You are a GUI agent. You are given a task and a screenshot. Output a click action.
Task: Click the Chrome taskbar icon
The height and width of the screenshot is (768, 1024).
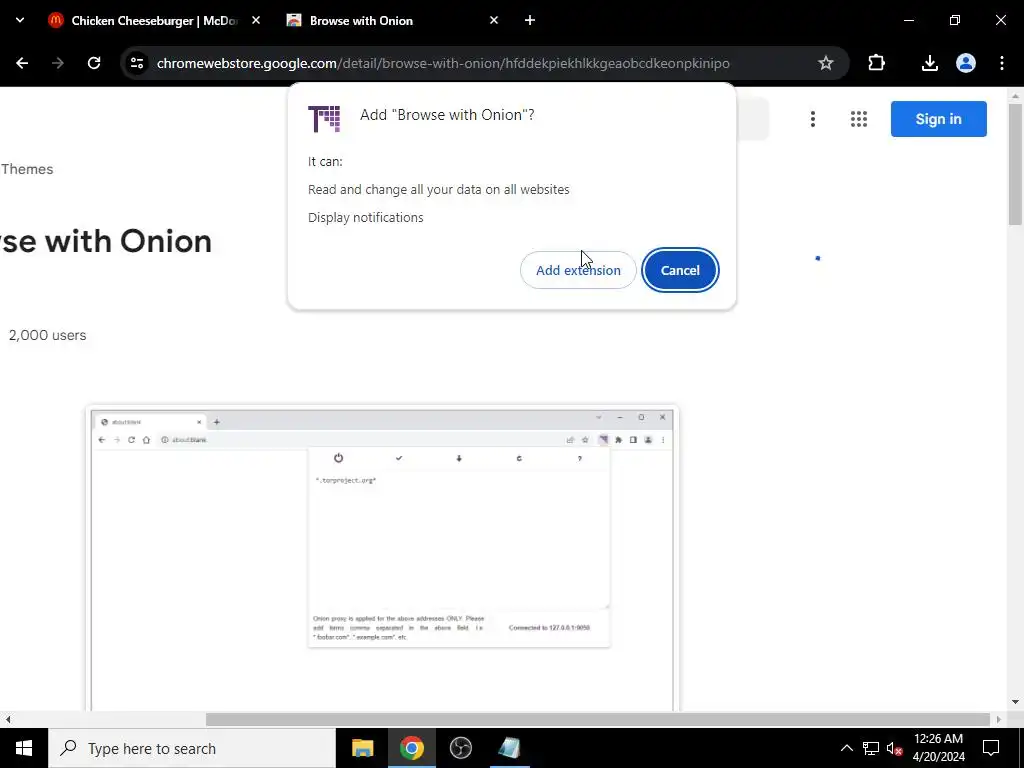pyautogui.click(x=411, y=748)
